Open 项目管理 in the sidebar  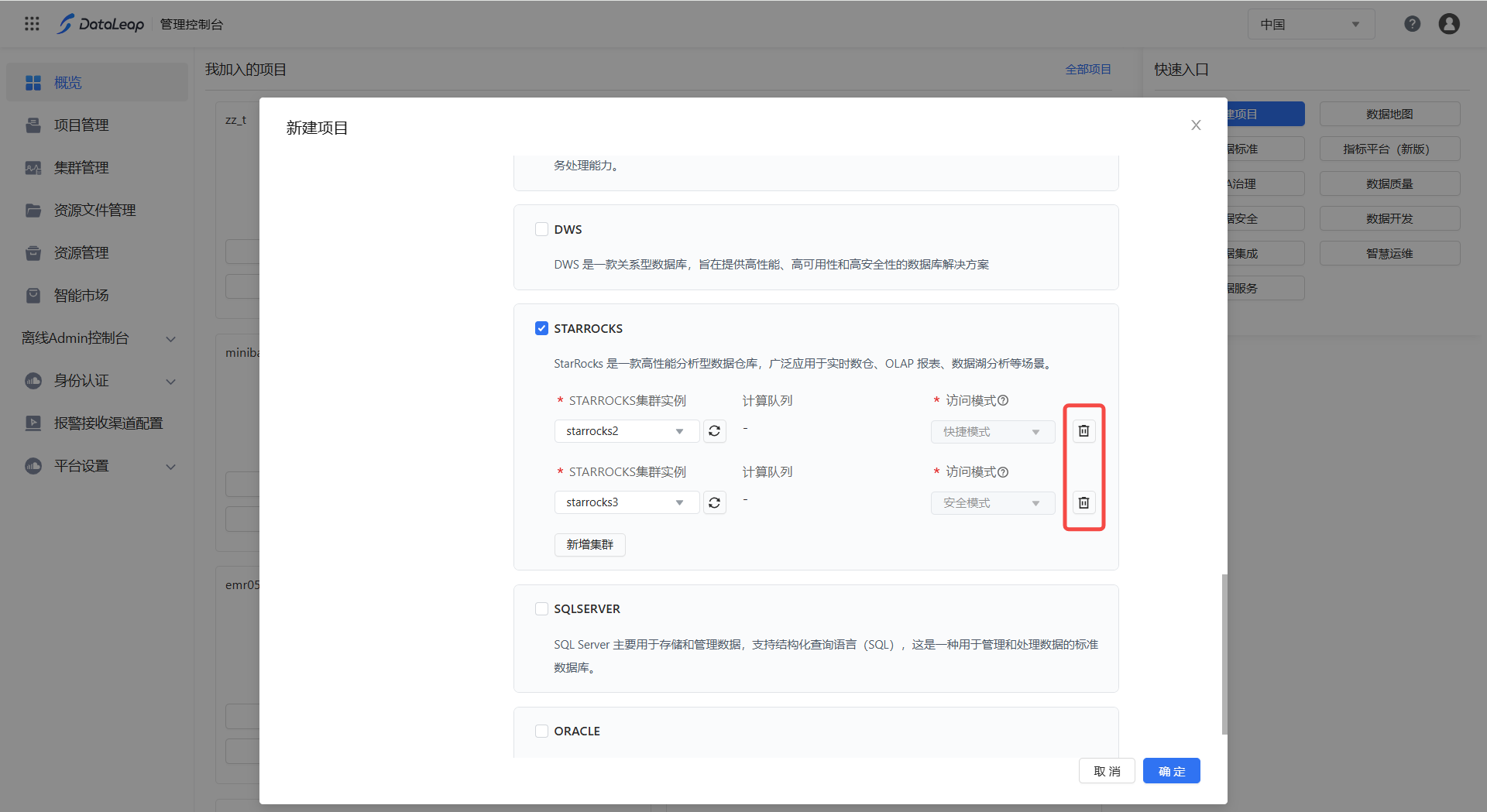coord(97,125)
